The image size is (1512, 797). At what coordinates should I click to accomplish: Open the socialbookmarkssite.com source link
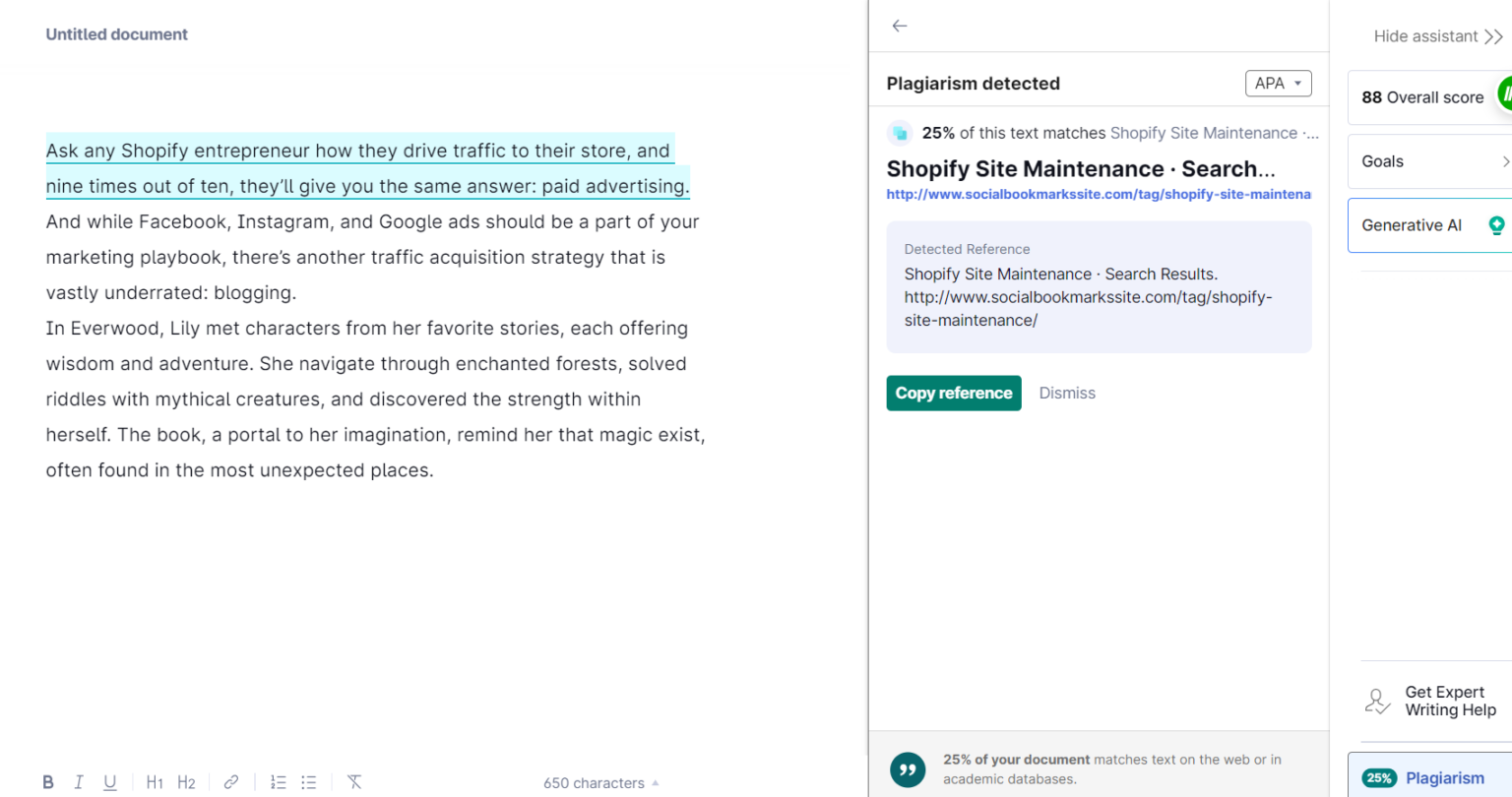[1099, 194]
